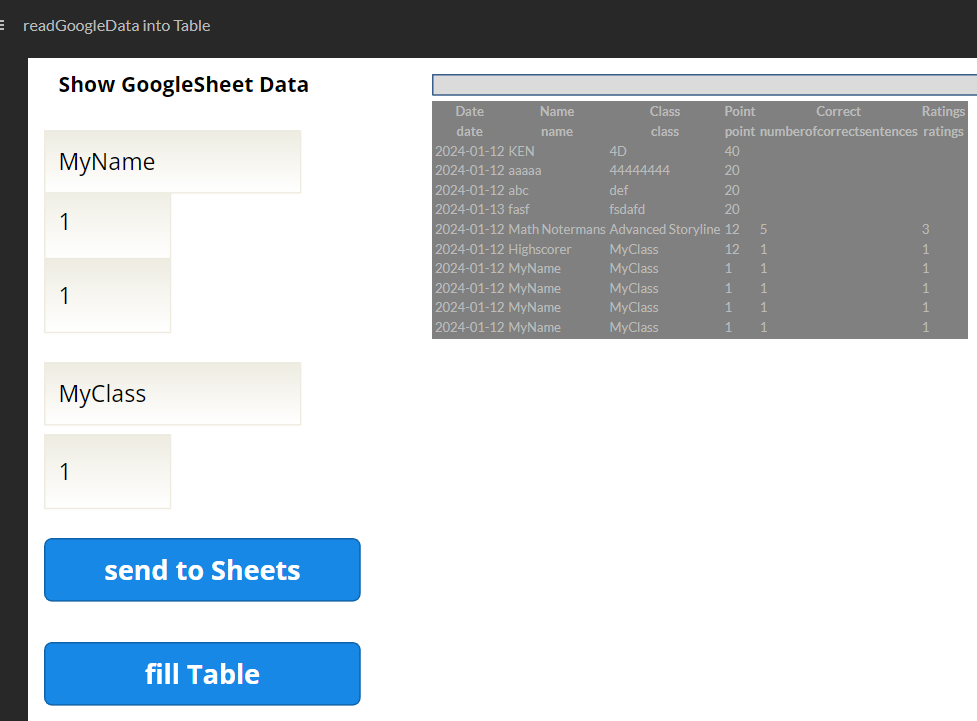Open the hamburger menu icon
The width and height of the screenshot is (977, 721).
point(3,26)
